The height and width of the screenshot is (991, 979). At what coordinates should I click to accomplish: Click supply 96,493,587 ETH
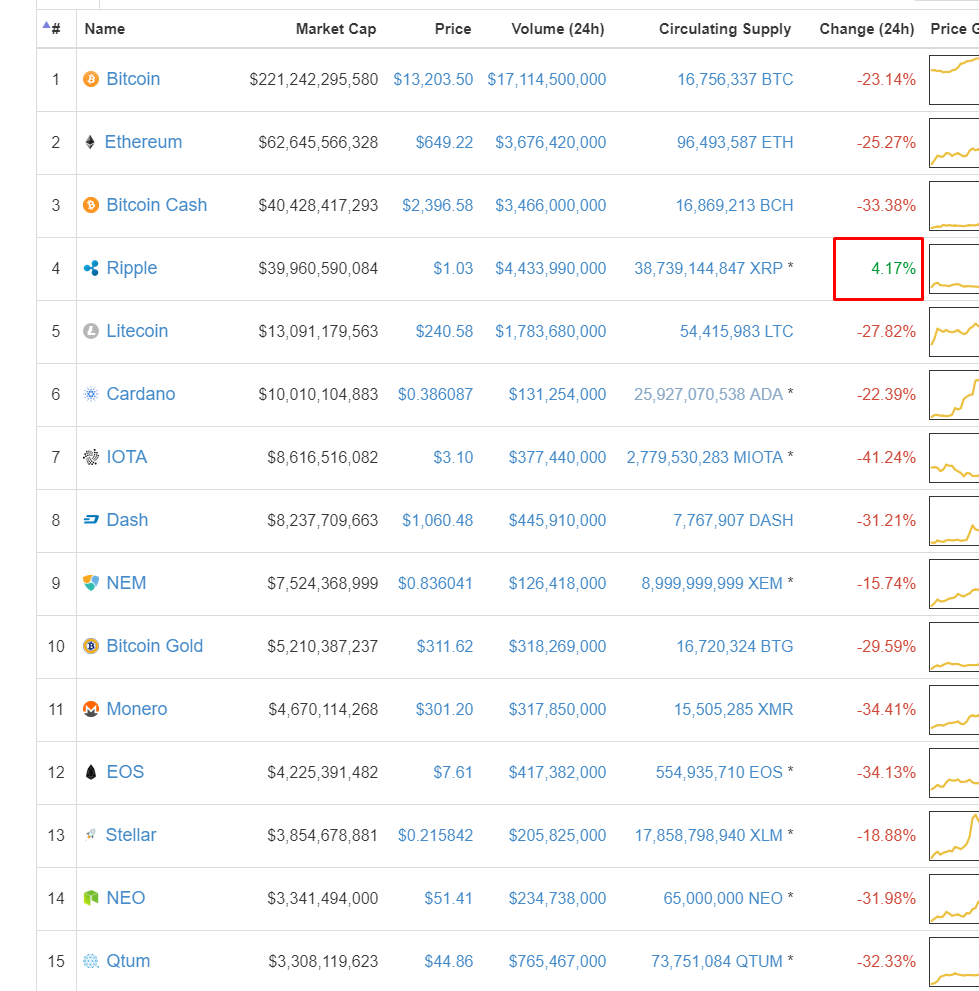[x=735, y=143]
